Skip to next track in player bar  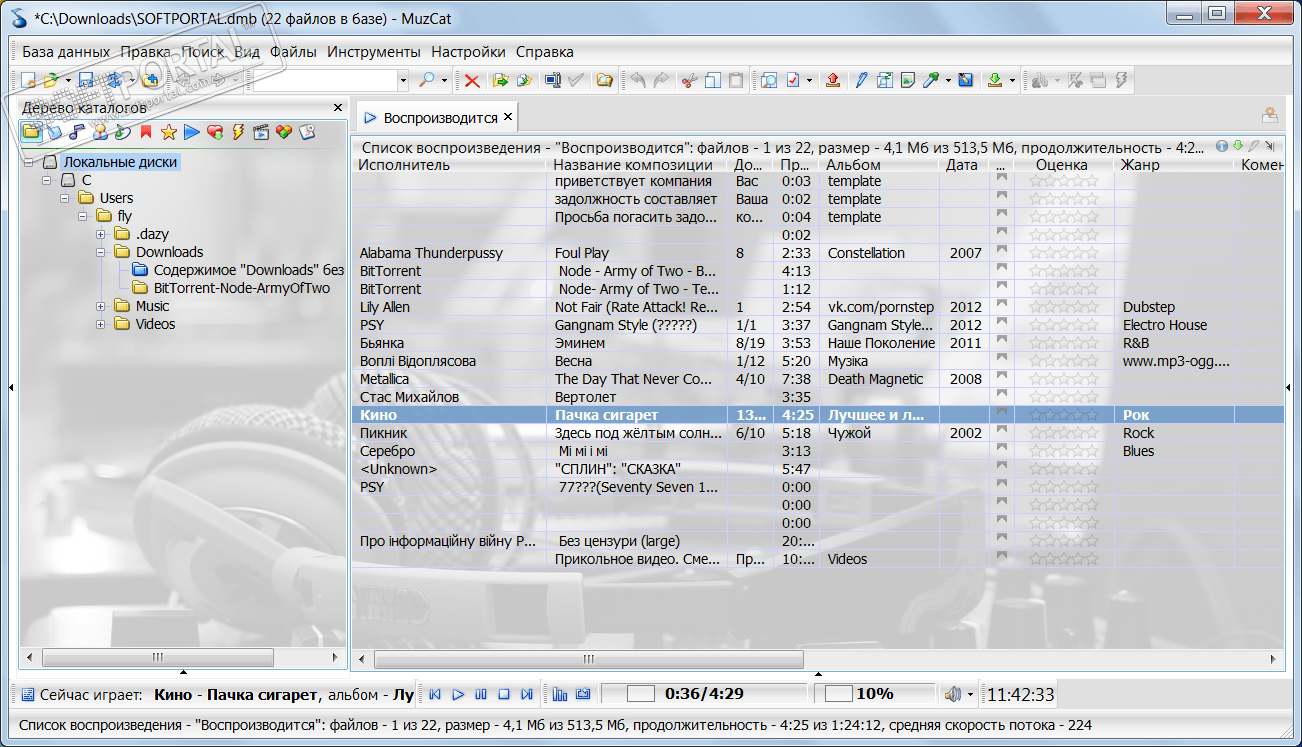[527, 694]
